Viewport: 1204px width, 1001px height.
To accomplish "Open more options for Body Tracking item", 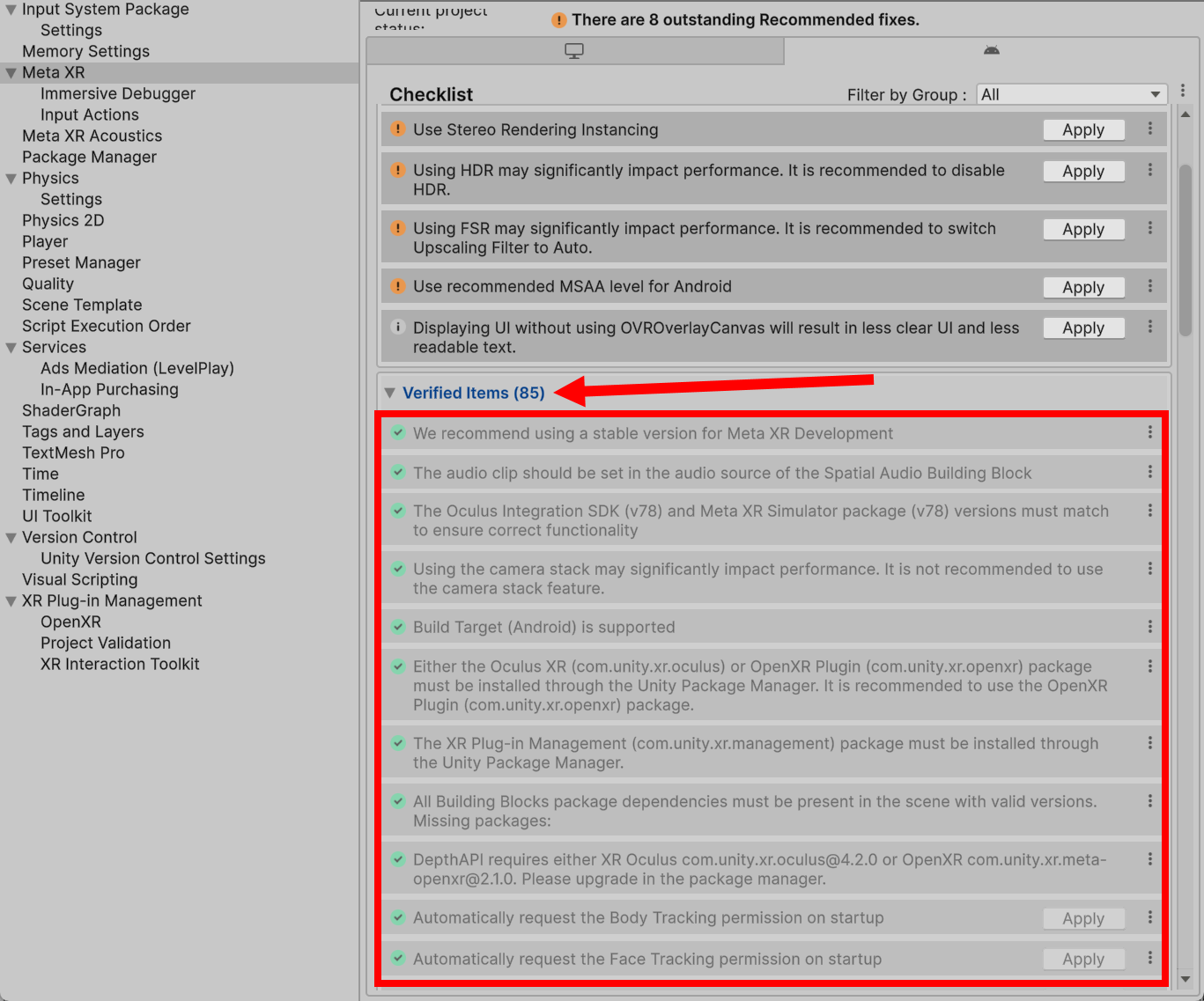I will point(1150,917).
